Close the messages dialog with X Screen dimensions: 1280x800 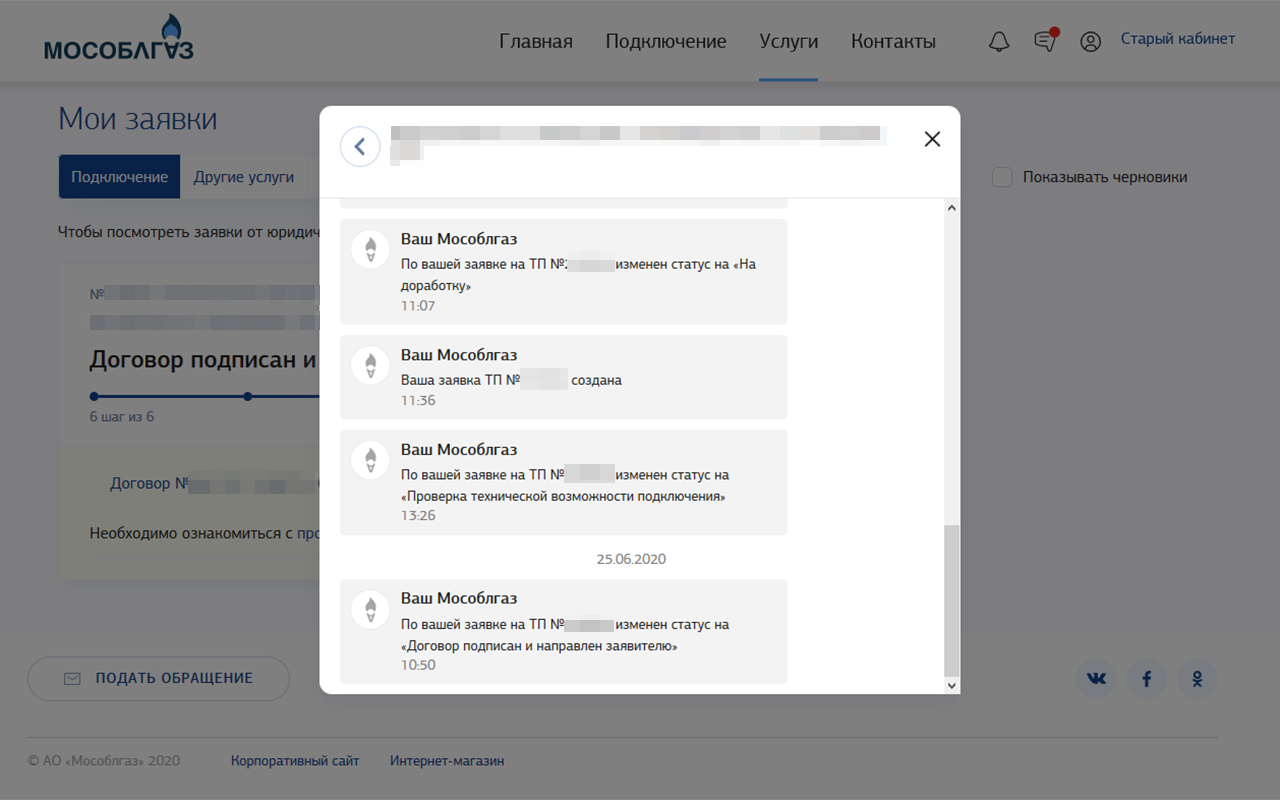(x=932, y=139)
